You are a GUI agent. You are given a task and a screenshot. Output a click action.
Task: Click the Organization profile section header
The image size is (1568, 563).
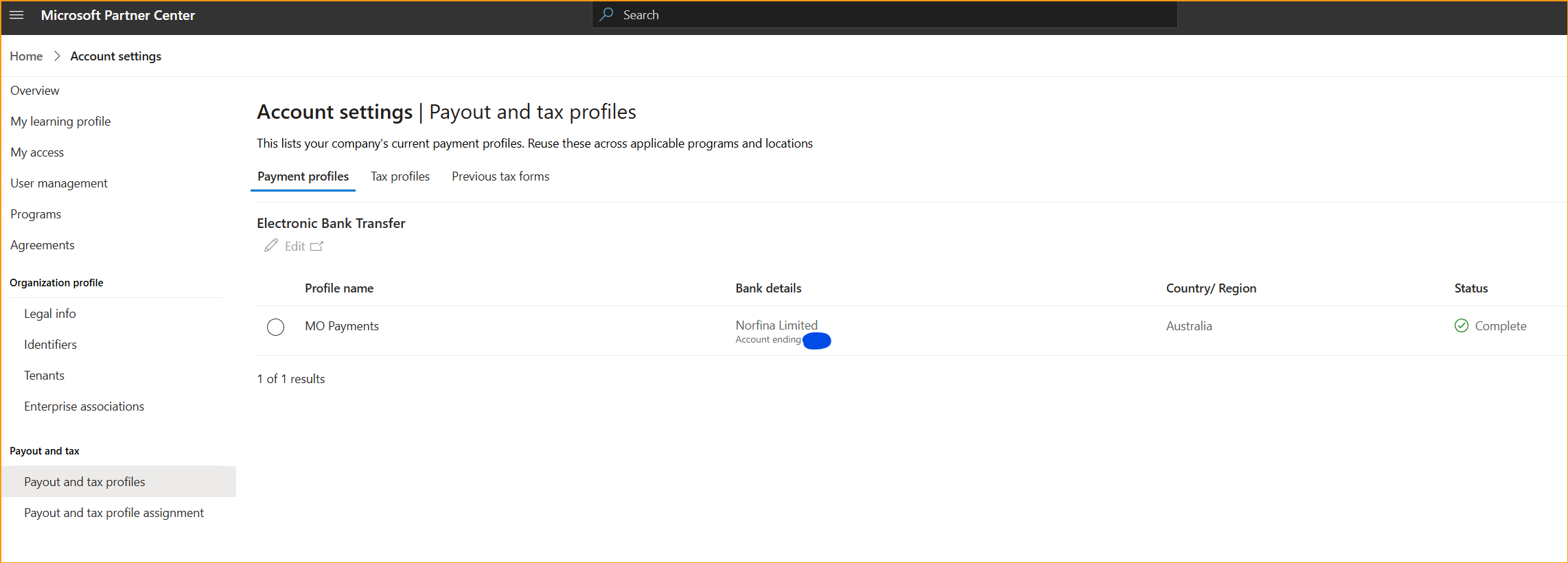56,283
